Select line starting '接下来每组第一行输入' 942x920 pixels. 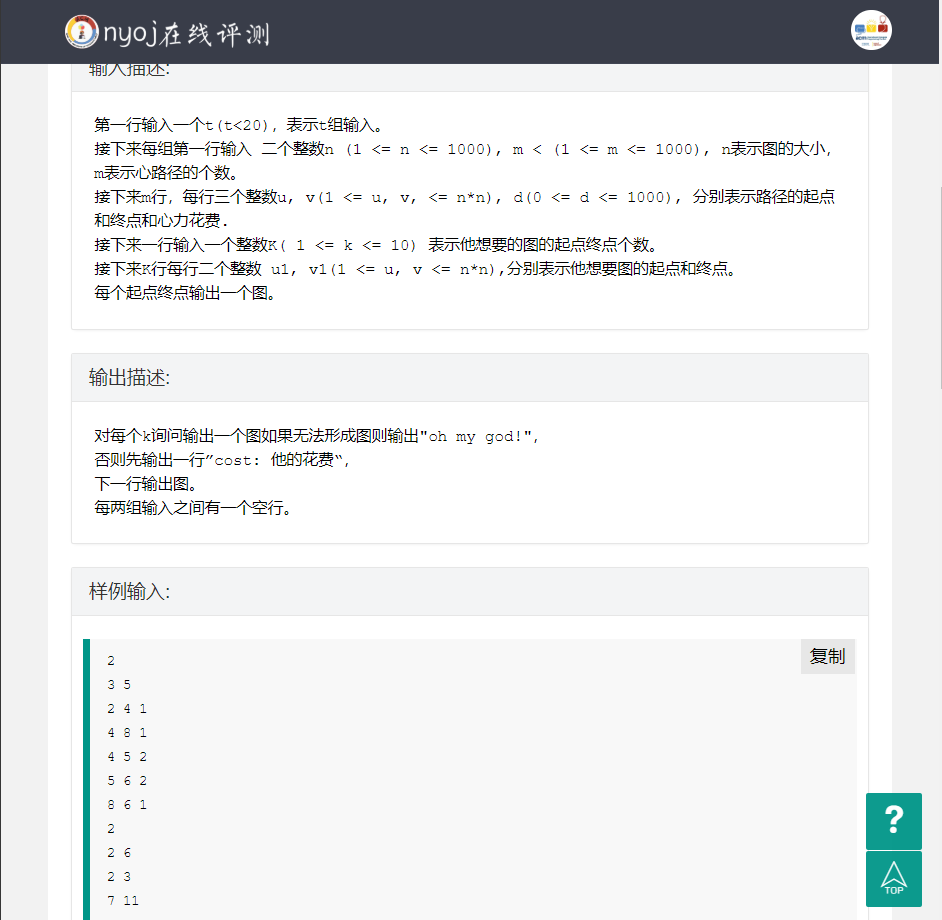pos(463,149)
